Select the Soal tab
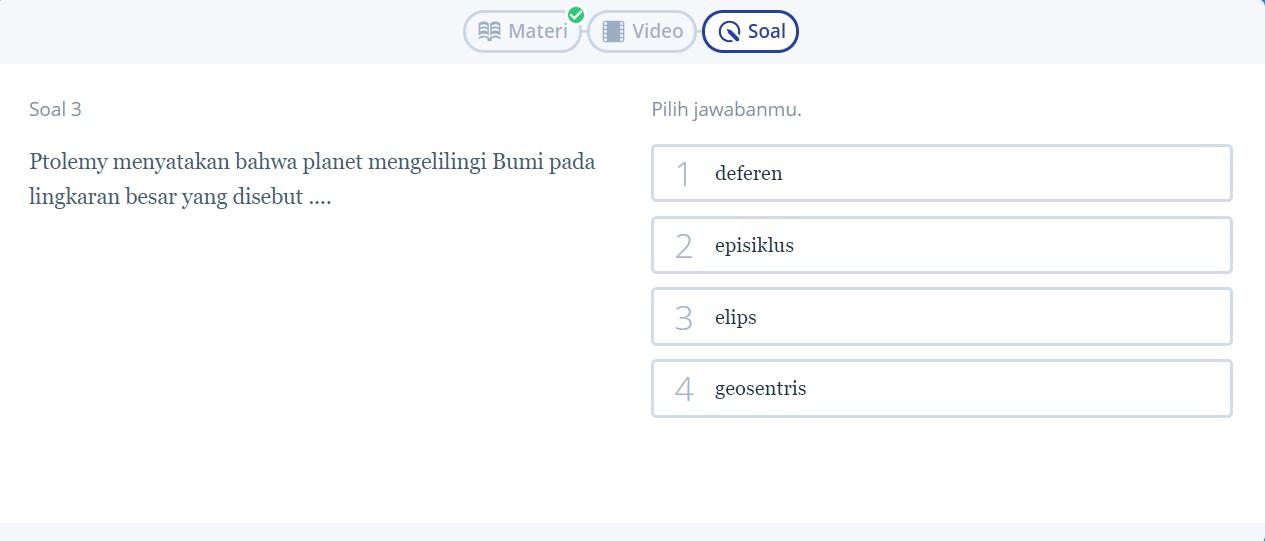The width and height of the screenshot is (1265, 541). tap(750, 31)
